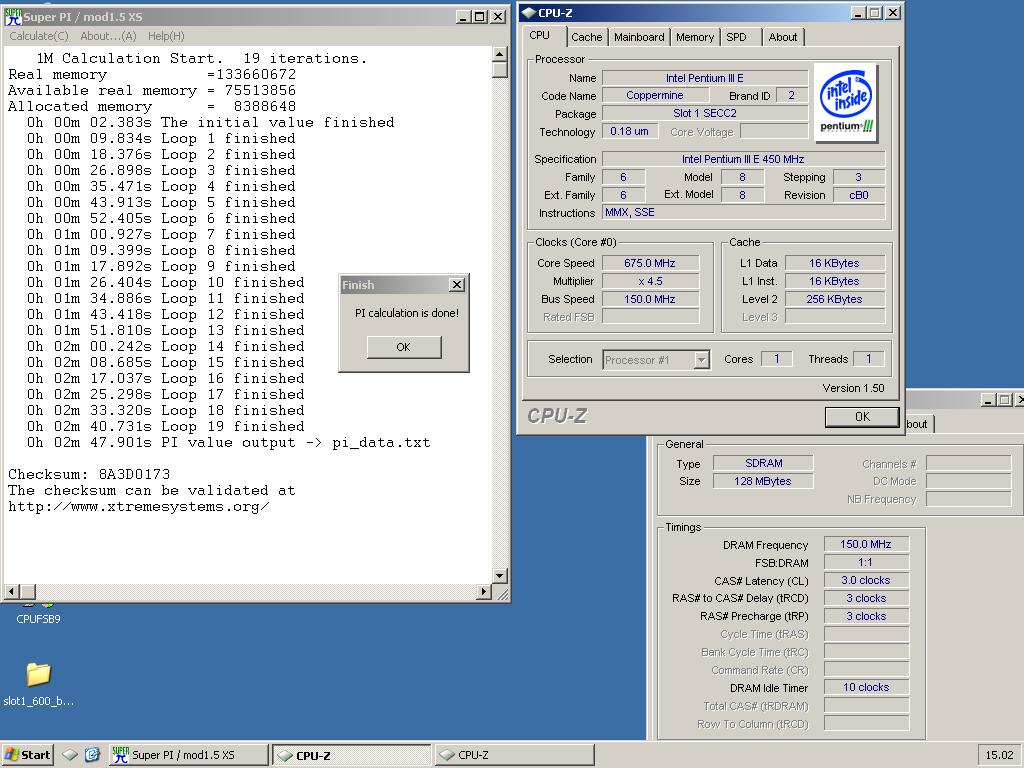
Task: Switch to the SPD tab in CPU-Z
Action: pos(736,37)
